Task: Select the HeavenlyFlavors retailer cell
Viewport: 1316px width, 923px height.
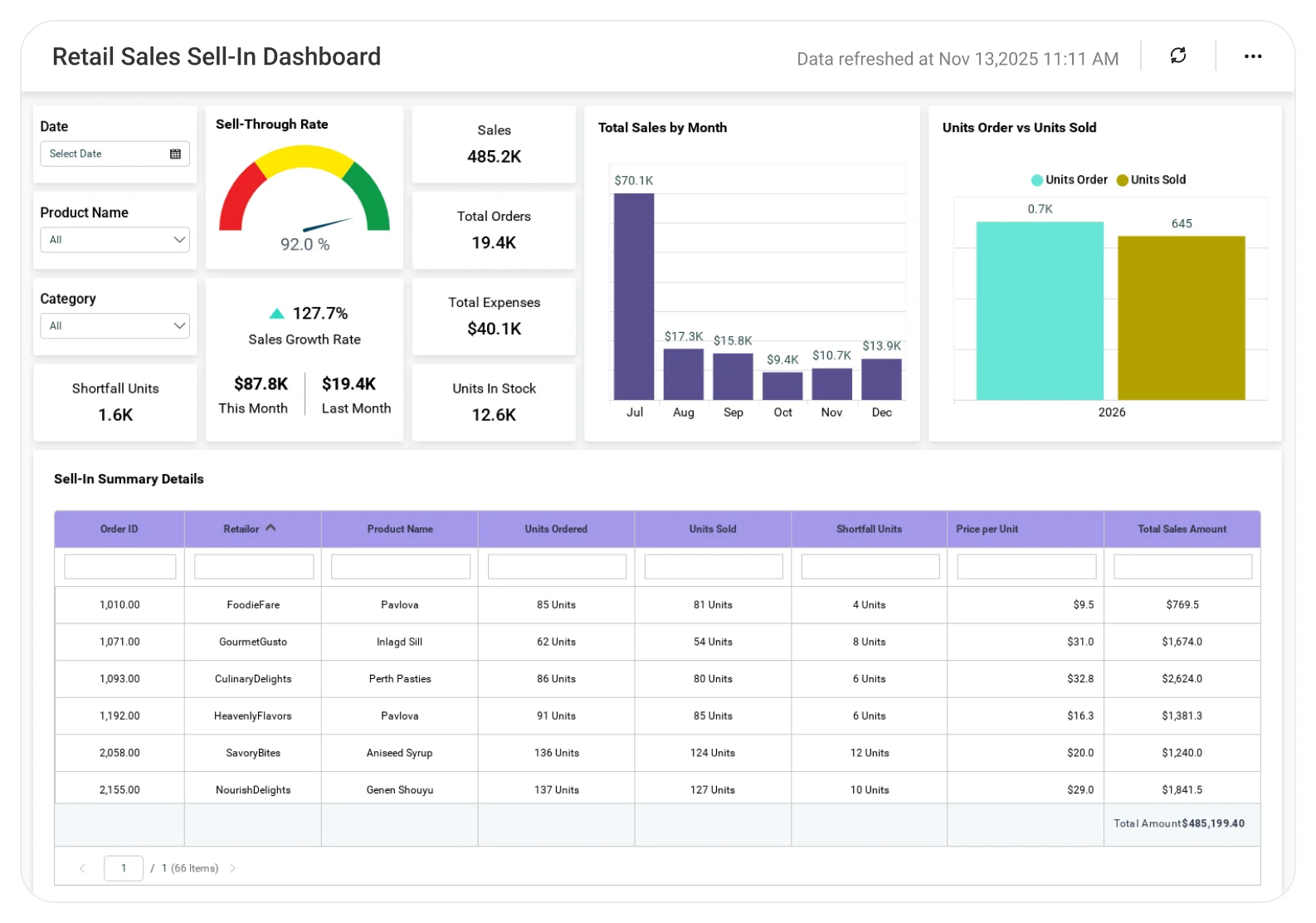Action: coord(253,716)
